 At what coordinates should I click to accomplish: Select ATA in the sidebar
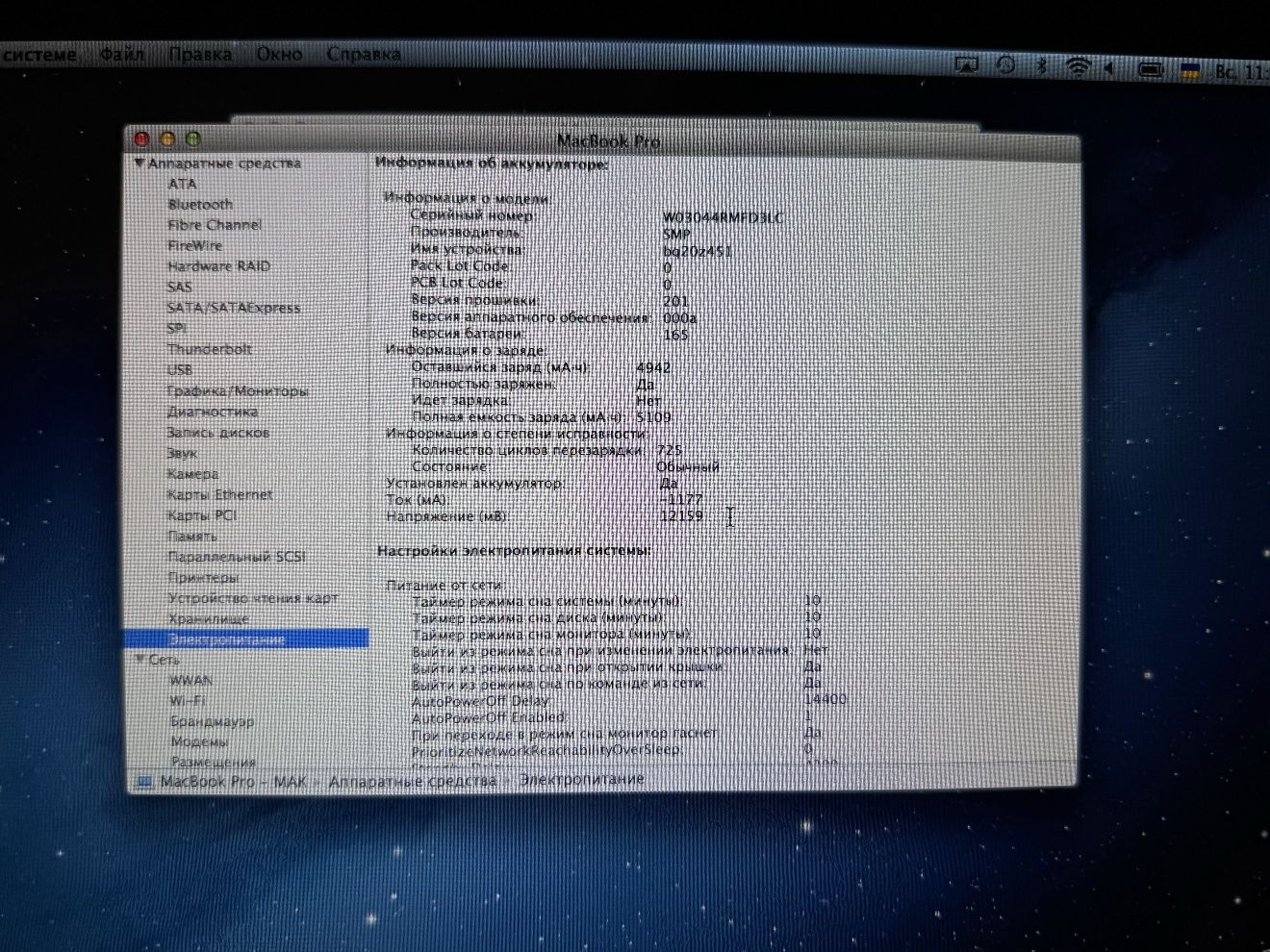point(182,184)
